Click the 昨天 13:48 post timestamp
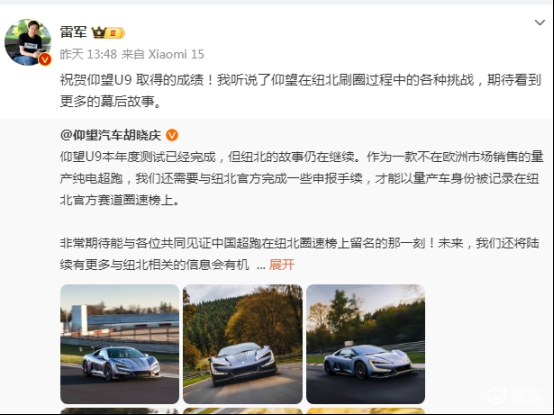This screenshot has height=415, width=554. coord(88,54)
